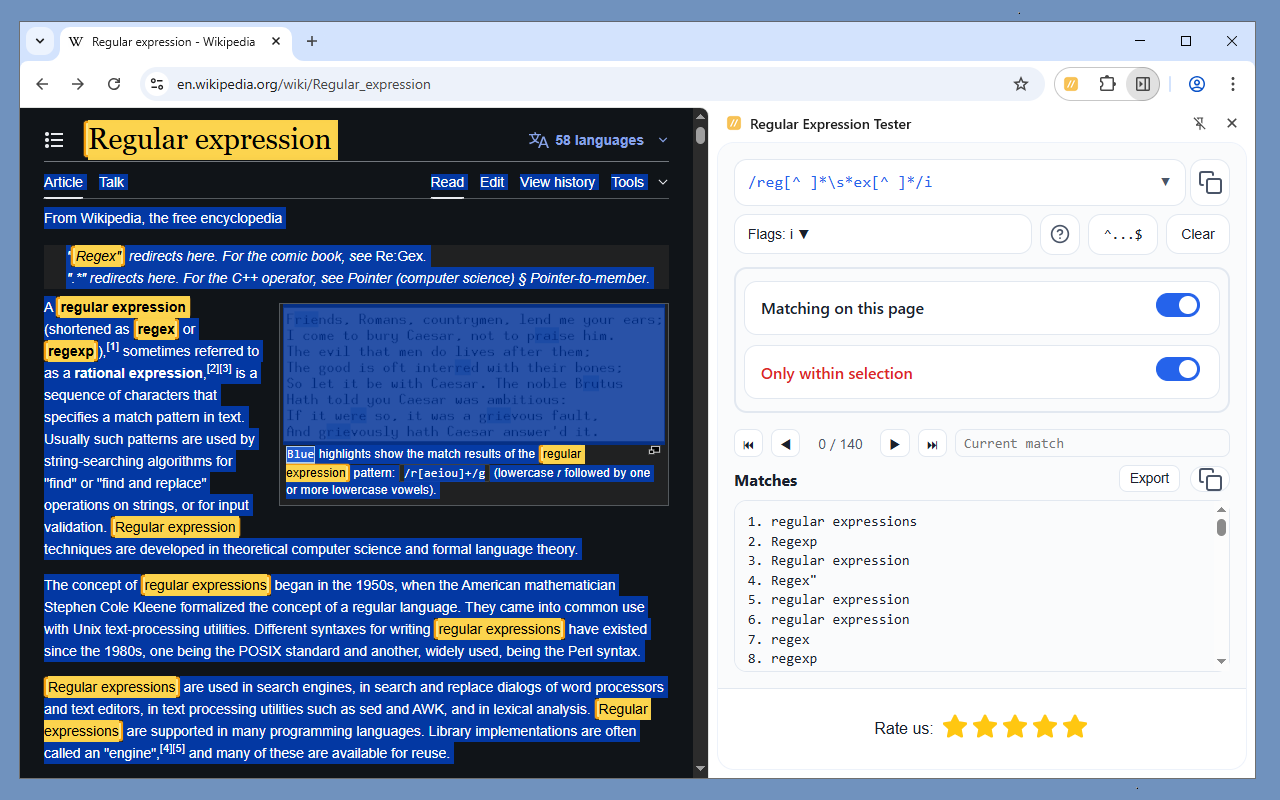Open Wikipedia contents sidebar icon
The width and height of the screenshot is (1280, 800).
(x=54, y=140)
